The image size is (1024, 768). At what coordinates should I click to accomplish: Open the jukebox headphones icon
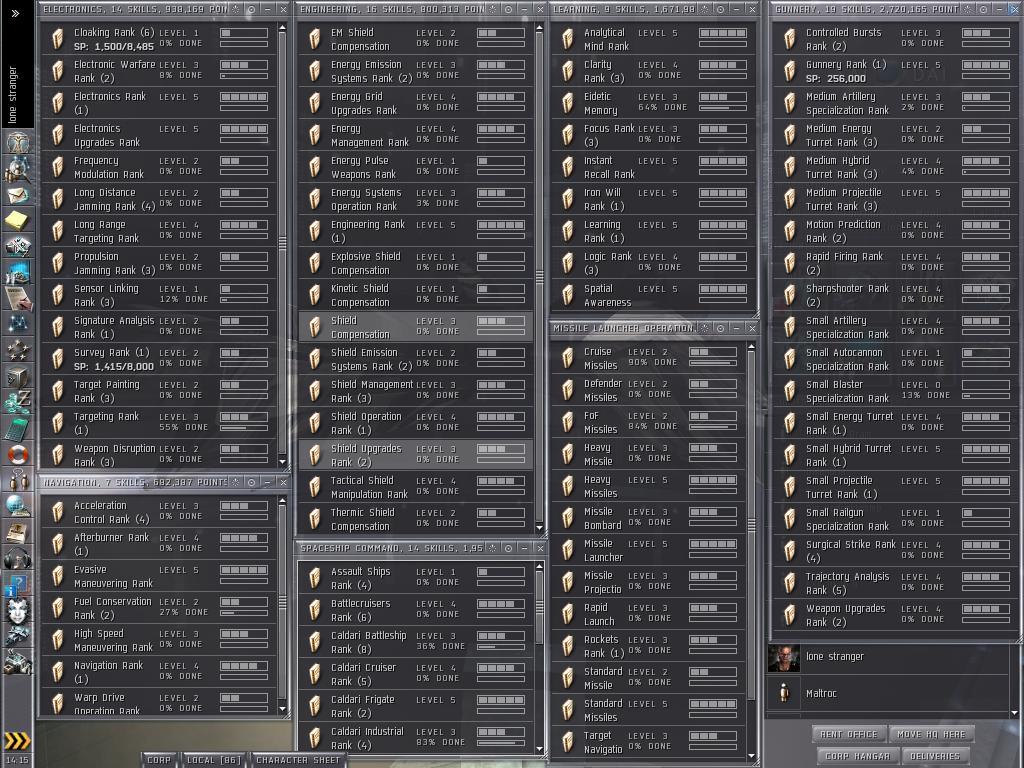pos(18,558)
